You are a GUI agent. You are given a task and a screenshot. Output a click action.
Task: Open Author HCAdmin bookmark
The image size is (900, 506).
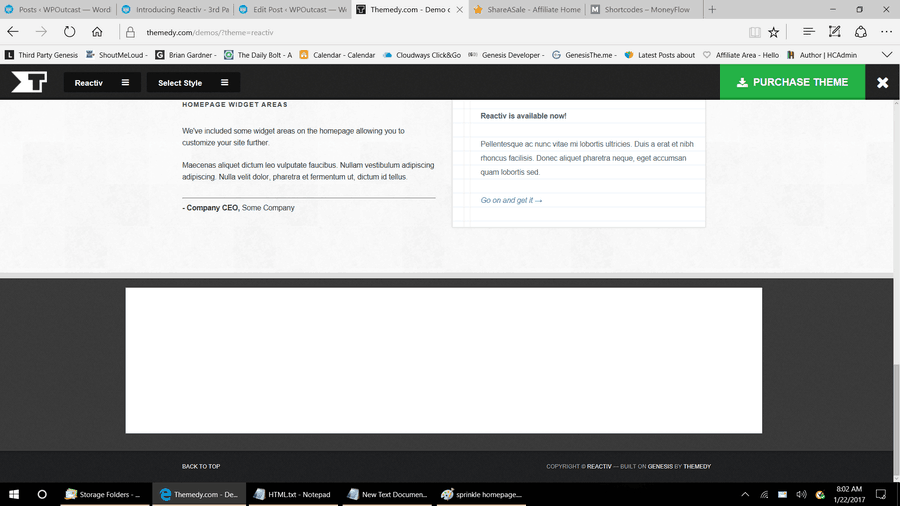(x=821, y=55)
